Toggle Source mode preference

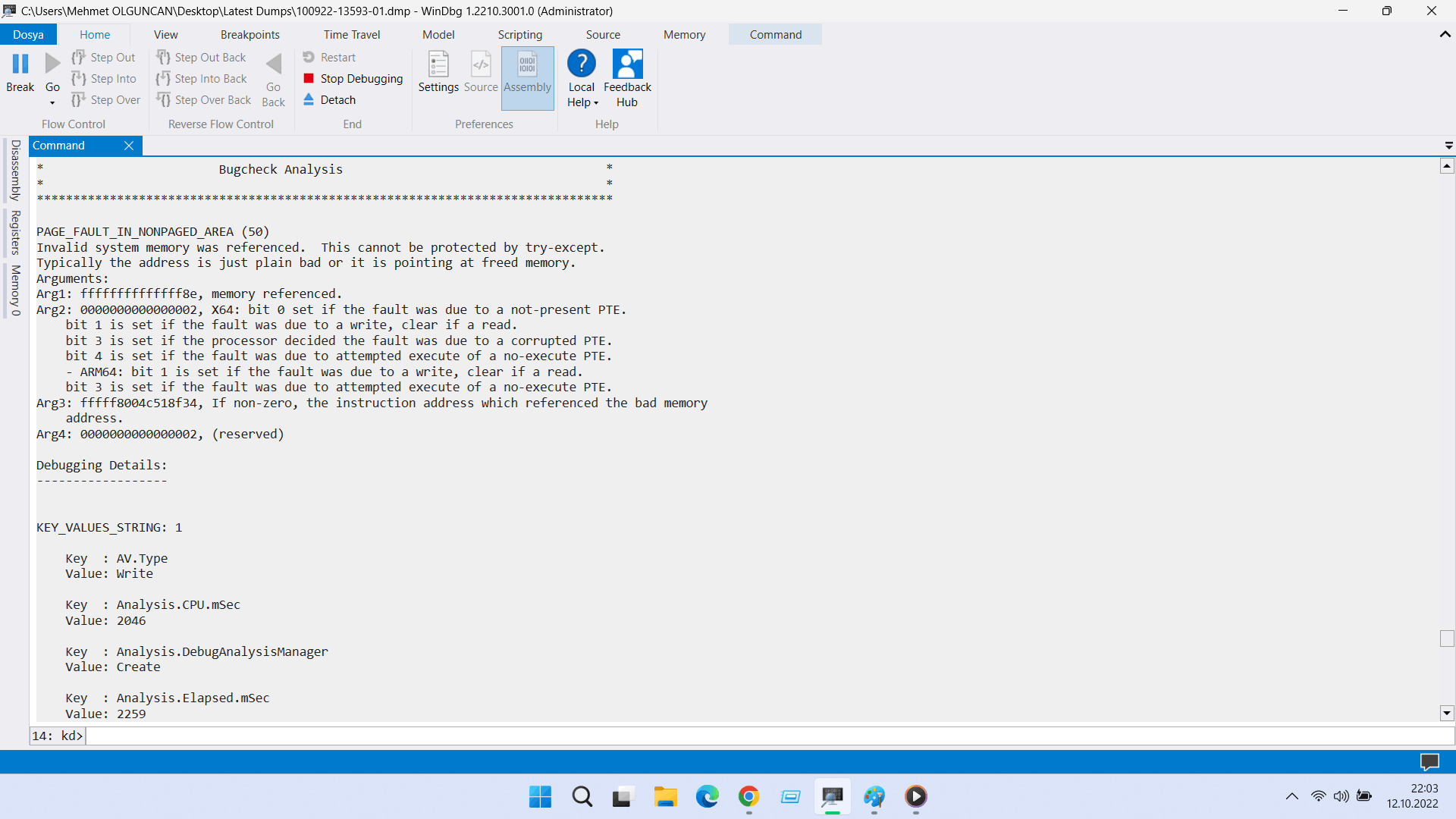pos(481,65)
